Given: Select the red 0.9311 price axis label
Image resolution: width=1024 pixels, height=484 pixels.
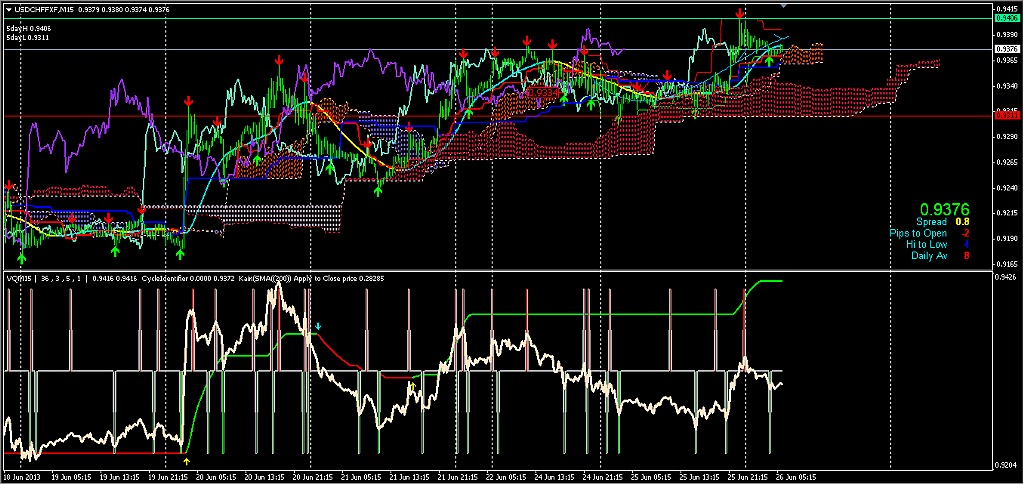Looking at the screenshot, I should pos(1007,116).
